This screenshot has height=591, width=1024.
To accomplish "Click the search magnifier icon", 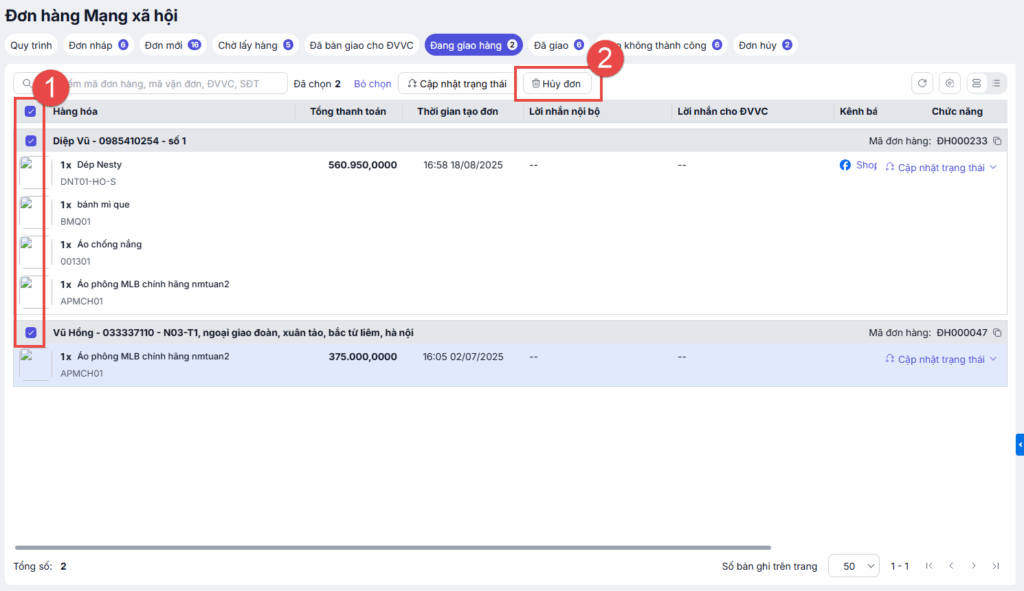I will (x=27, y=84).
